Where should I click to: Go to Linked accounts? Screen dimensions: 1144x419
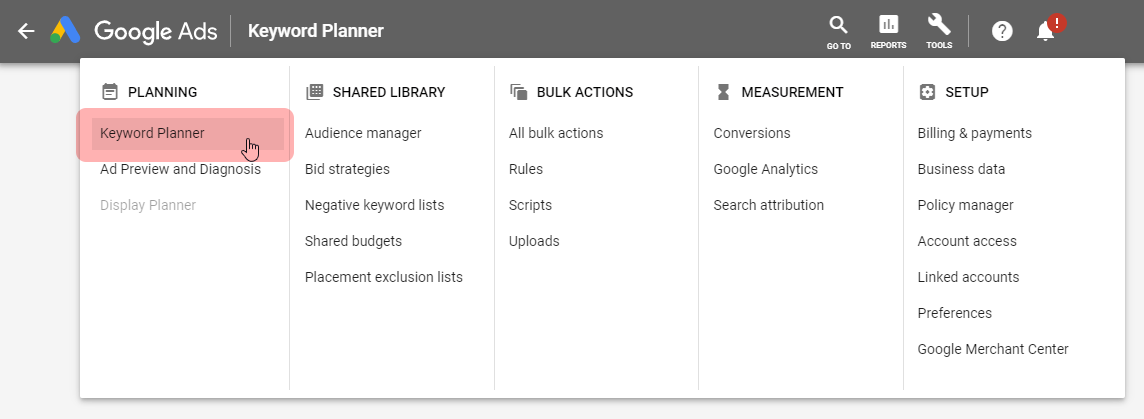(968, 277)
